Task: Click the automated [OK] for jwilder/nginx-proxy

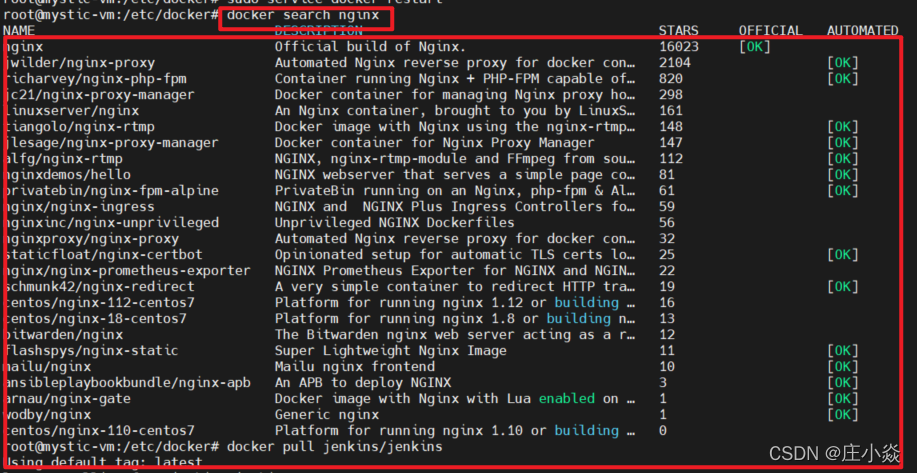Action: pos(843,63)
